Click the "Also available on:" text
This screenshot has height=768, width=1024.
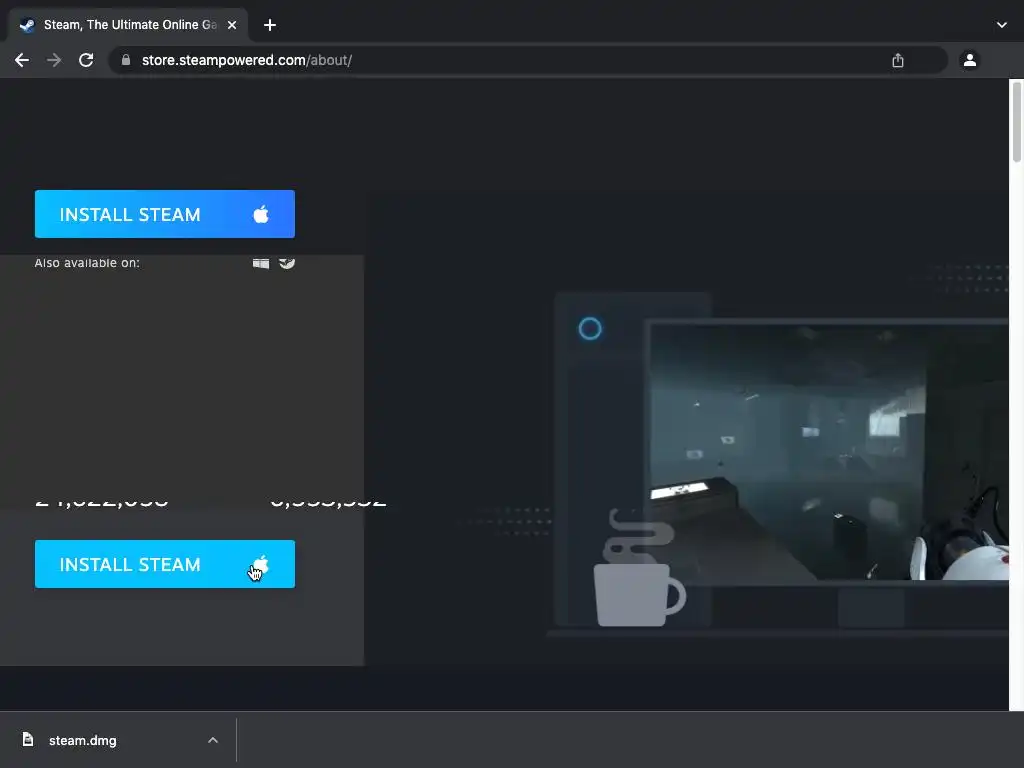click(87, 263)
